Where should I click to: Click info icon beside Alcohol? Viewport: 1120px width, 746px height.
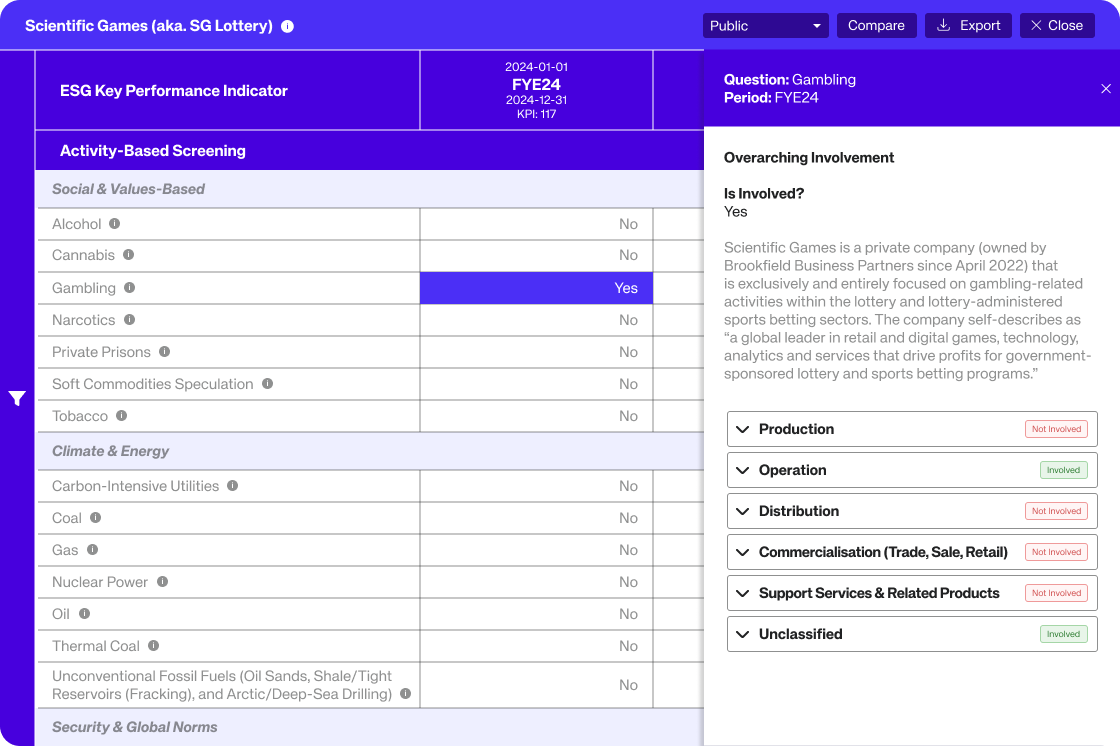[114, 224]
